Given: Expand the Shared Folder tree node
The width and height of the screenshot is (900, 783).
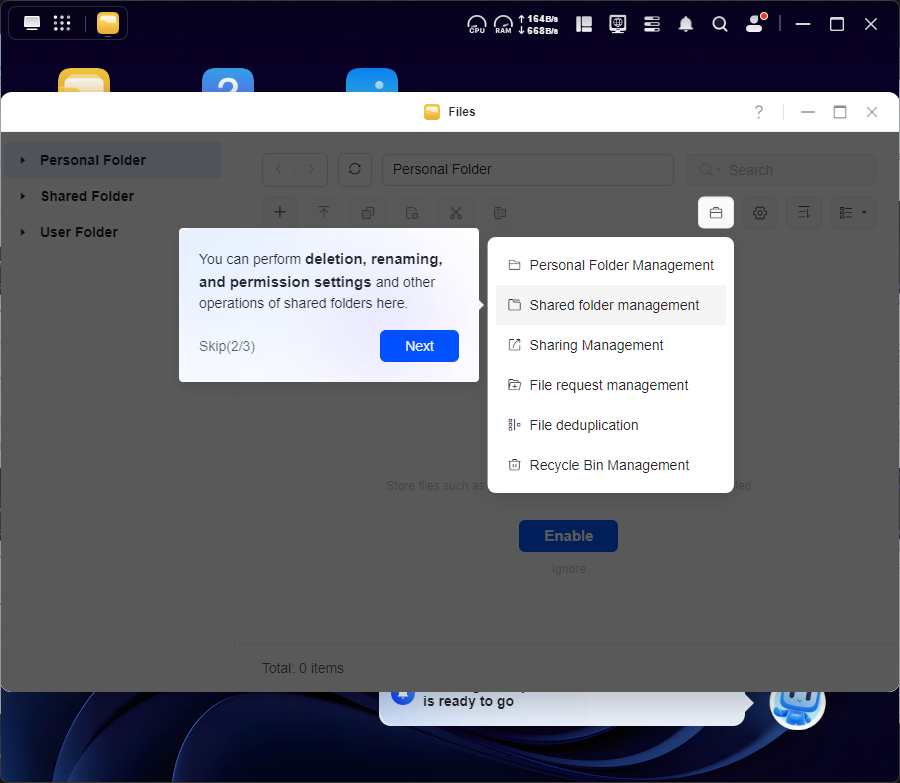Looking at the screenshot, I should pos(23,196).
